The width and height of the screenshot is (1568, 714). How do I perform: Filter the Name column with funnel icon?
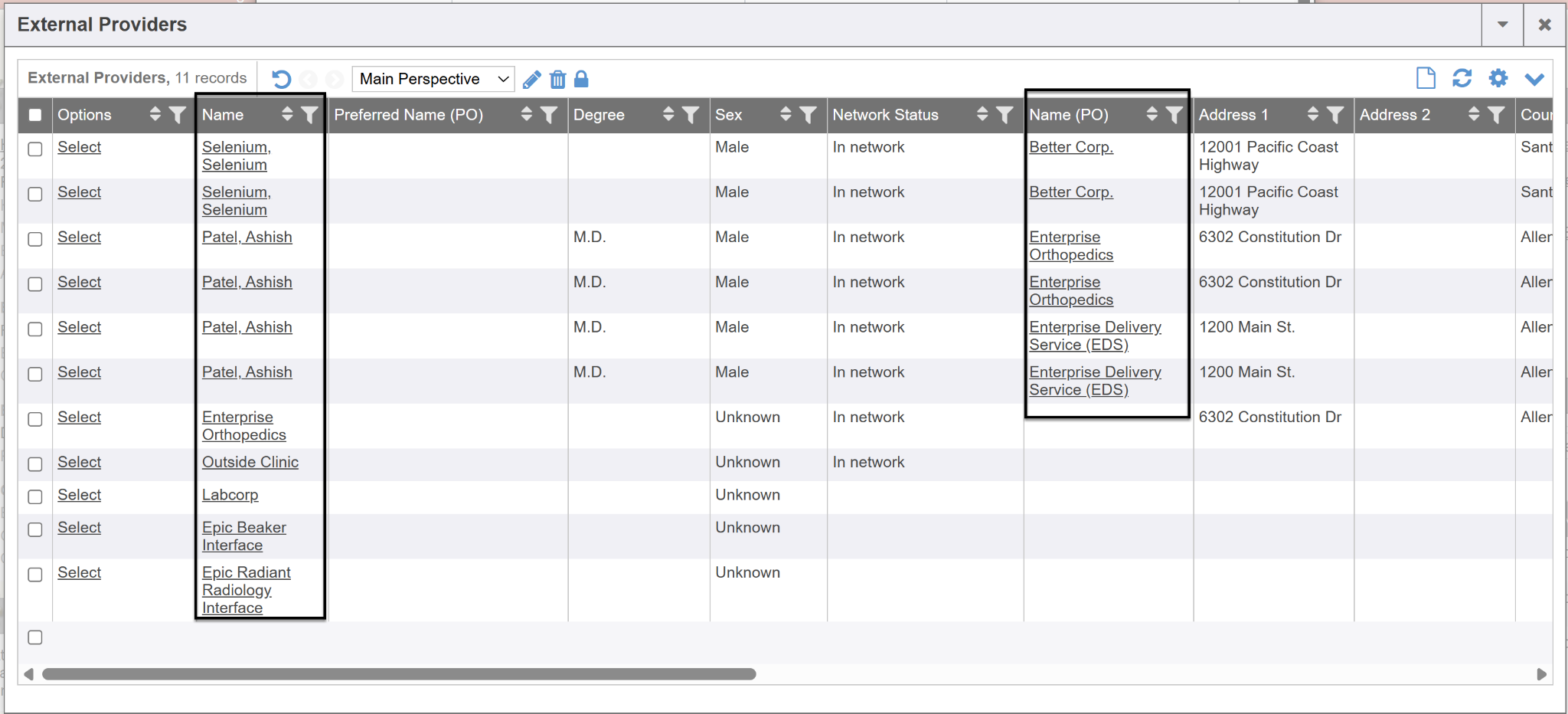pyautogui.click(x=309, y=115)
